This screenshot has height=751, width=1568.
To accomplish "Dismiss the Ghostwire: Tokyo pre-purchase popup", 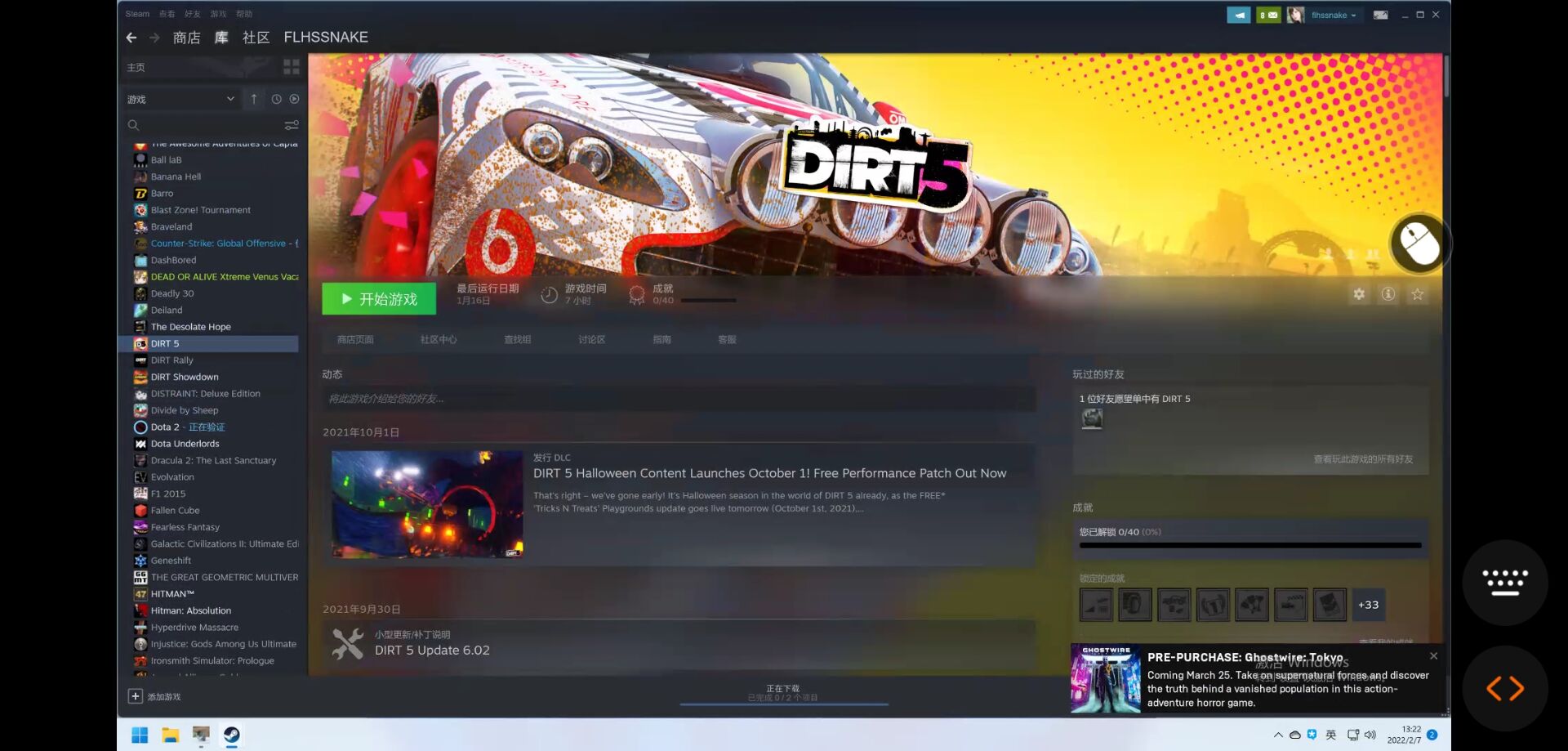I will (1433, 656).
